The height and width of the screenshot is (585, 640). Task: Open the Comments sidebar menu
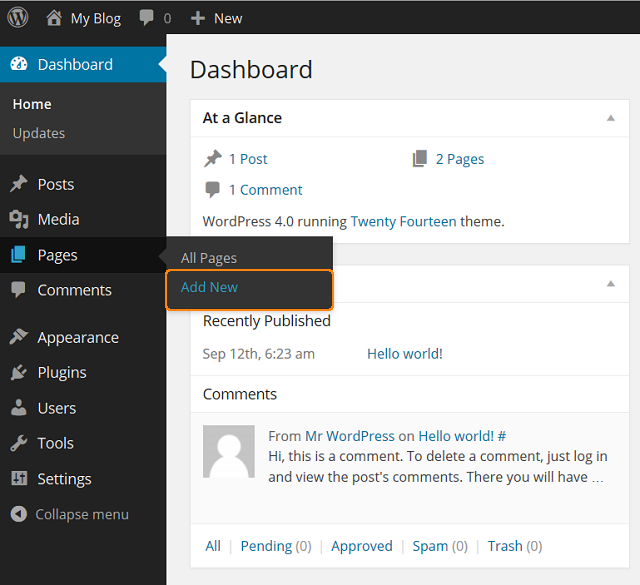pyautogui.click(x=83, y=290)
